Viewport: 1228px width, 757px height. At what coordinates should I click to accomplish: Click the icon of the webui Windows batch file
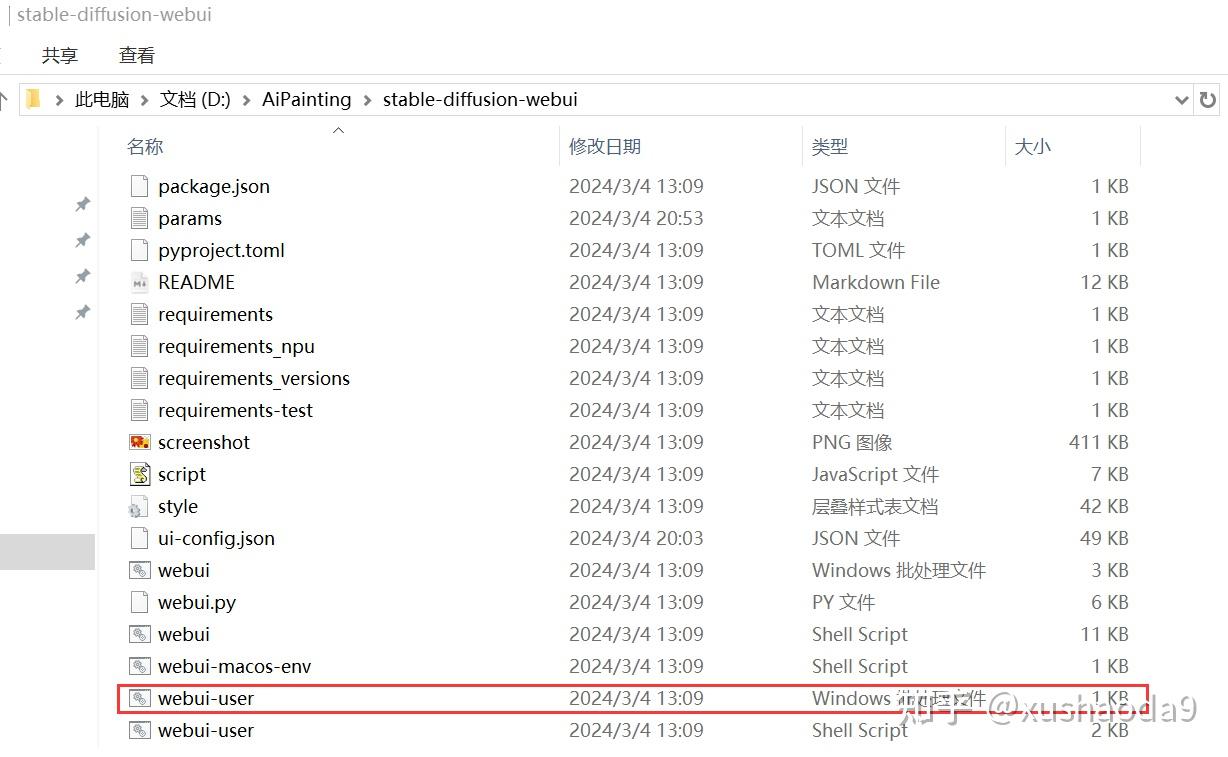coord(139,570)
